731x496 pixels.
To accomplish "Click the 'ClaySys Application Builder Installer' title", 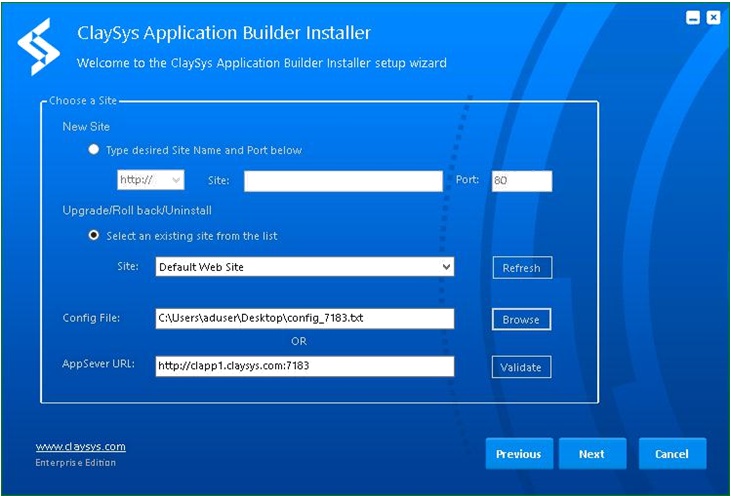I will pyautogui.click(x=224, y=33).
